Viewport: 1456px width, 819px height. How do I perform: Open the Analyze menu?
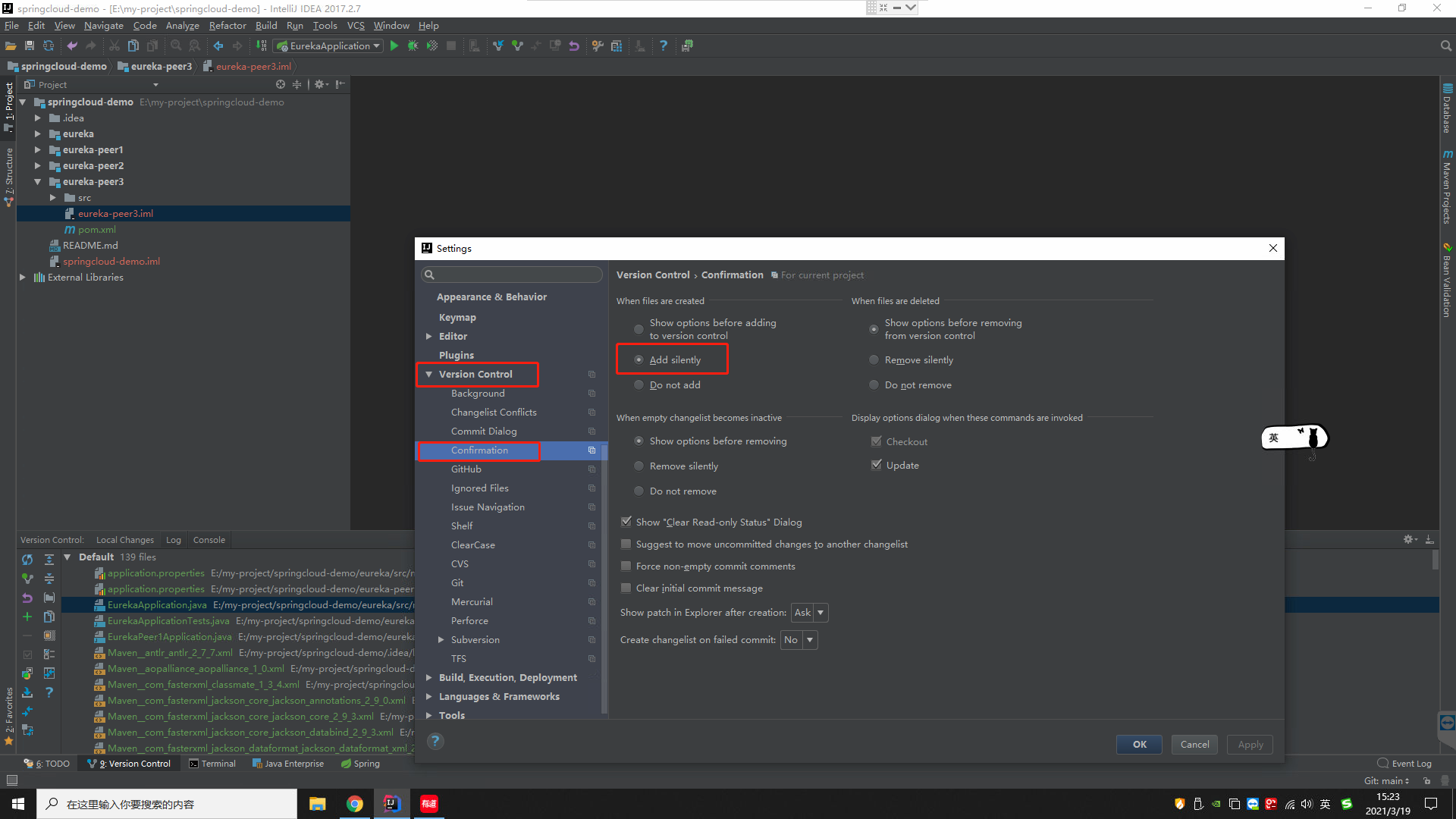point(182,25)
